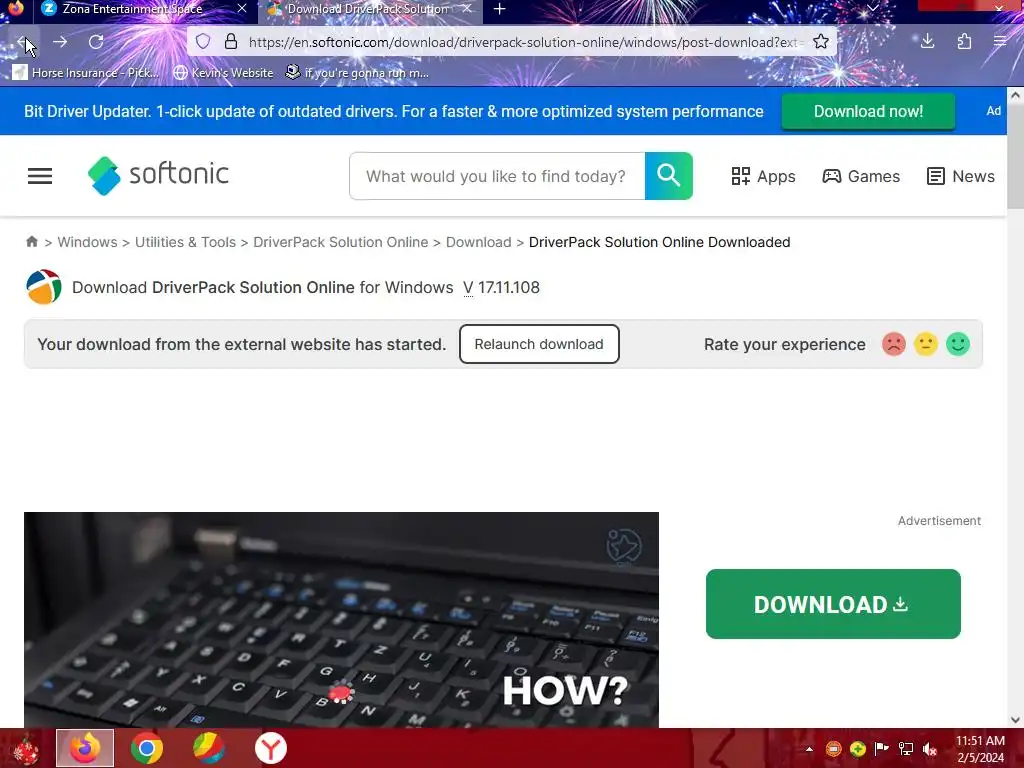Click the DriverPack Solution Online breadcrumb
Screen dimensions: 1024x768
click(340, 242)
